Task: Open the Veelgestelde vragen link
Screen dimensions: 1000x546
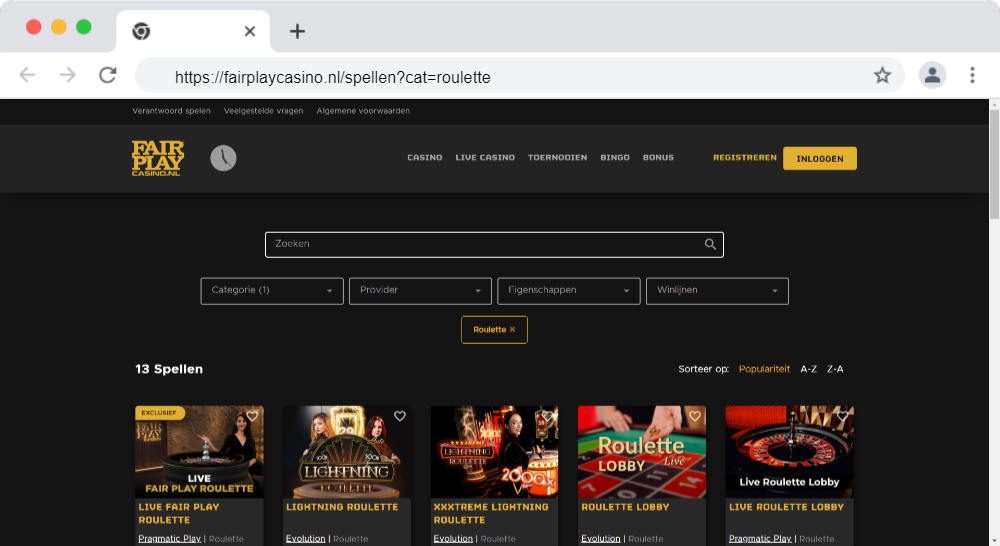Action: pyautogui.click(x=263, y=111)
